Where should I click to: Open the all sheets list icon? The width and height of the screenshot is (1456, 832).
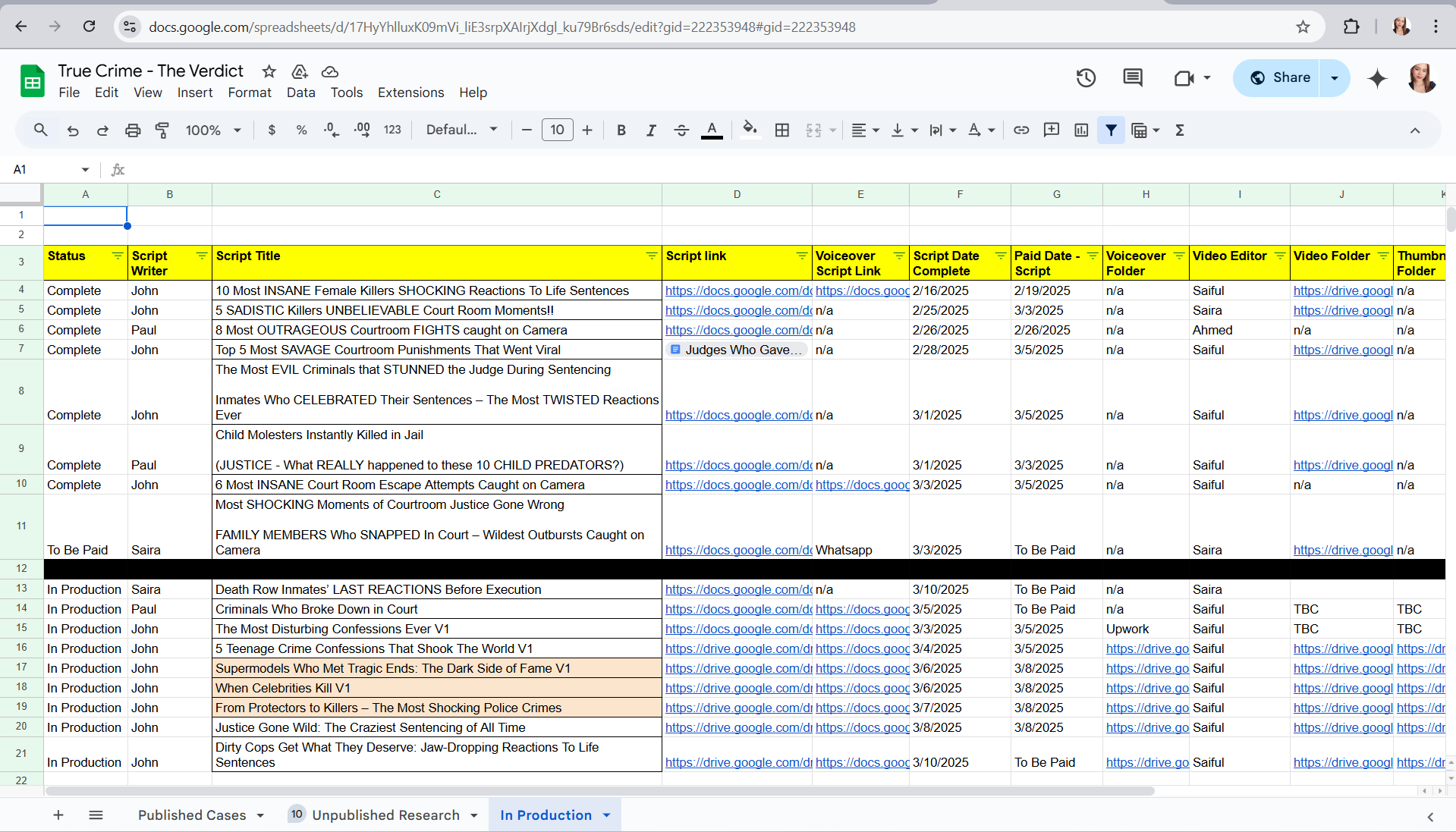(x=96, y=815)
